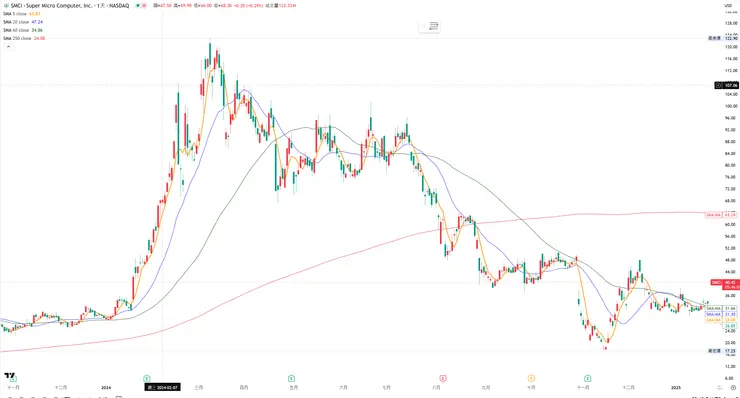
Task: Collapse the indicator legend with chevron arrow
Action: tap(8, 46)
